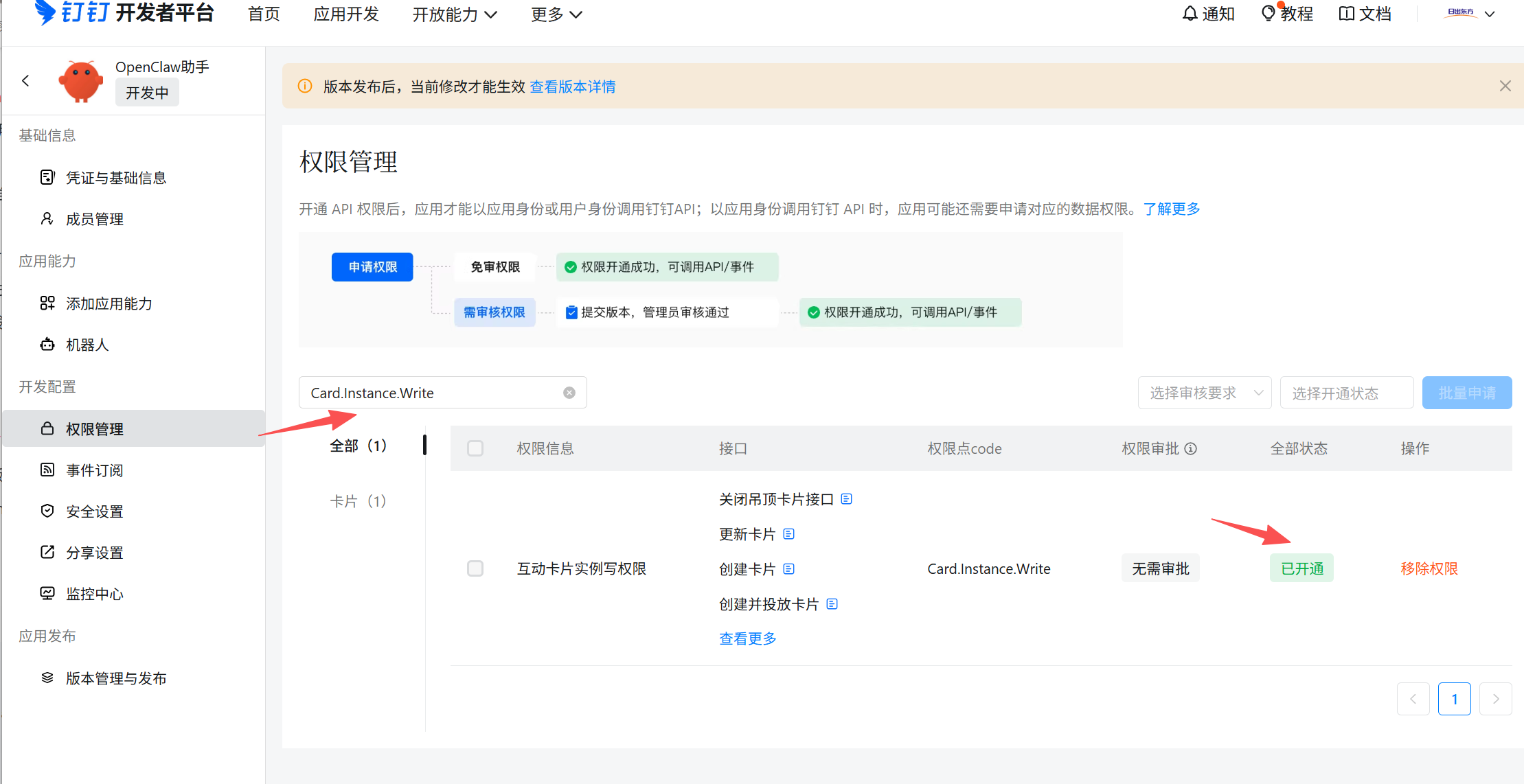Click 移除权限 for Card.Instance.Write
Image resolution: width=1524 pixels, height=784 pixels.
pyautogui.click(x=1429, y=568)
